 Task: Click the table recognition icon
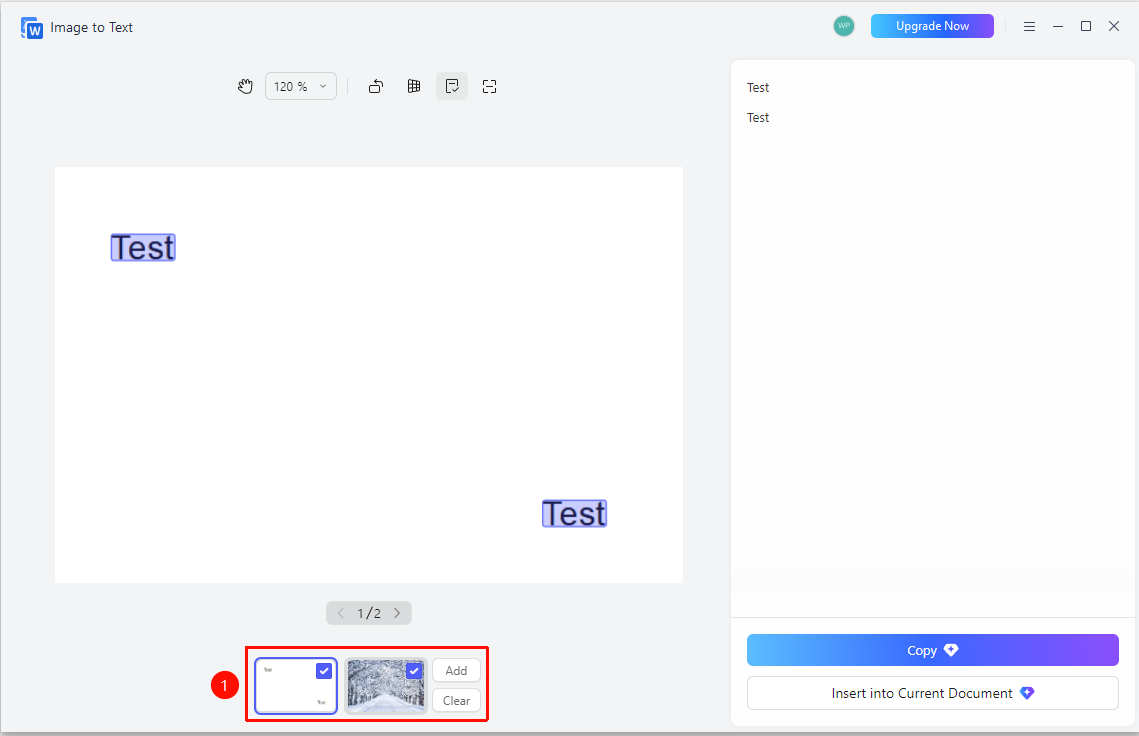point(414,86)
